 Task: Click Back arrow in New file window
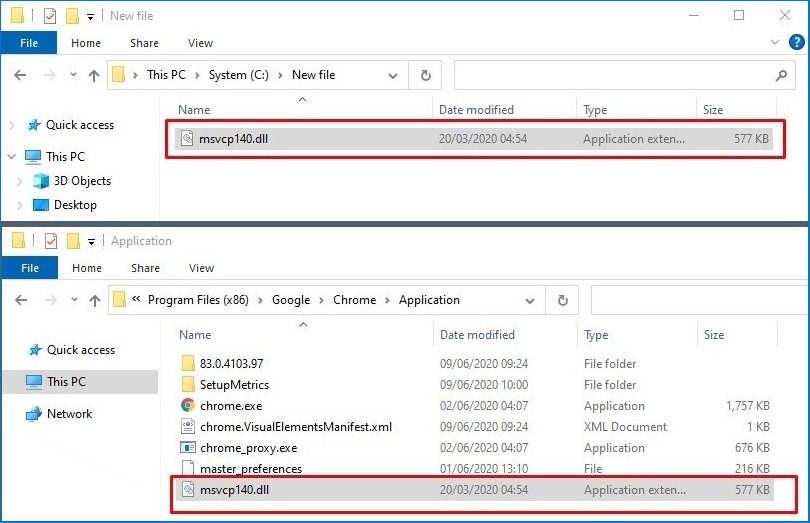tap(20, 75)
